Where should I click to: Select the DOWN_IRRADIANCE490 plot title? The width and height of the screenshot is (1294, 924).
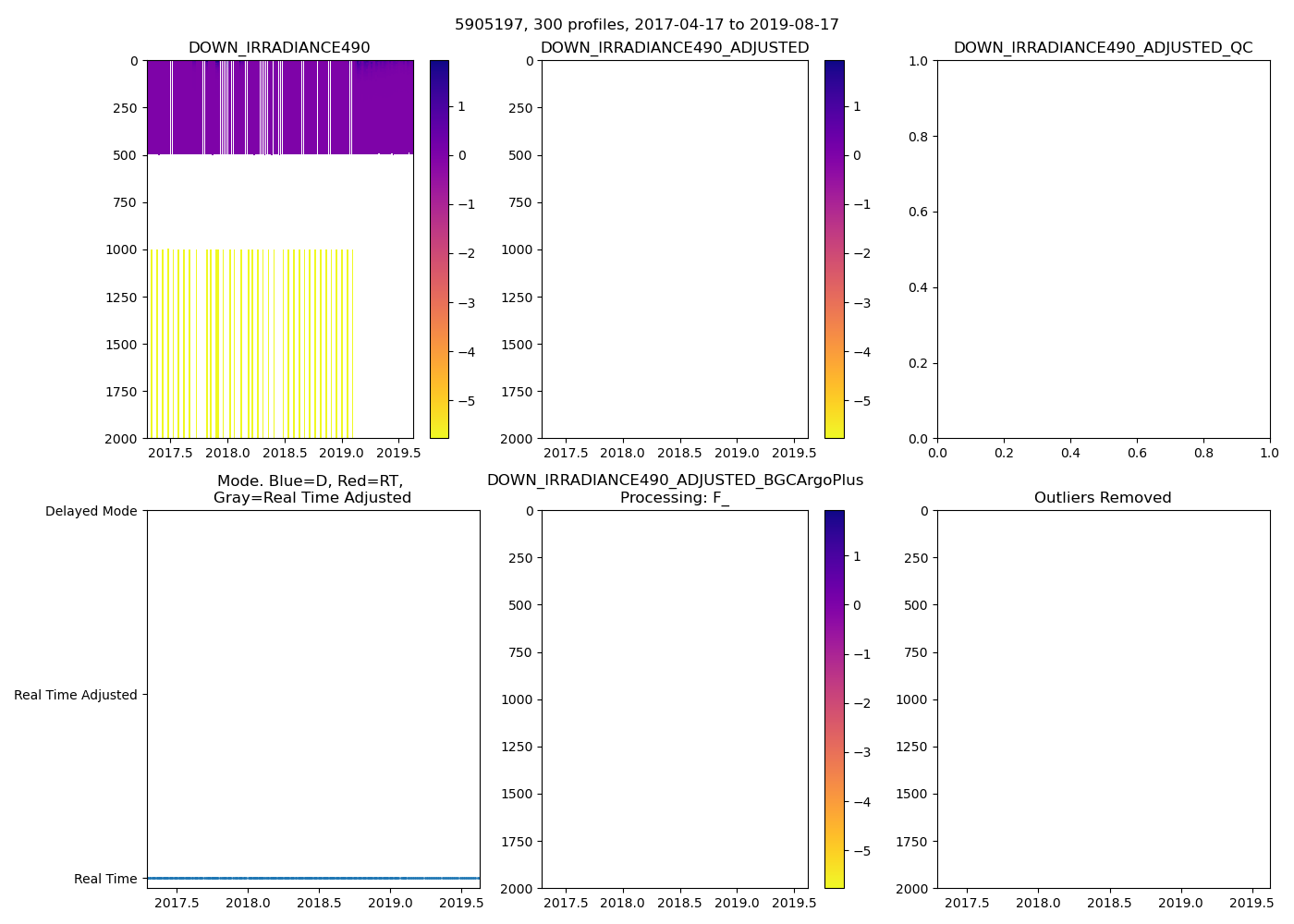pos(279,48)
